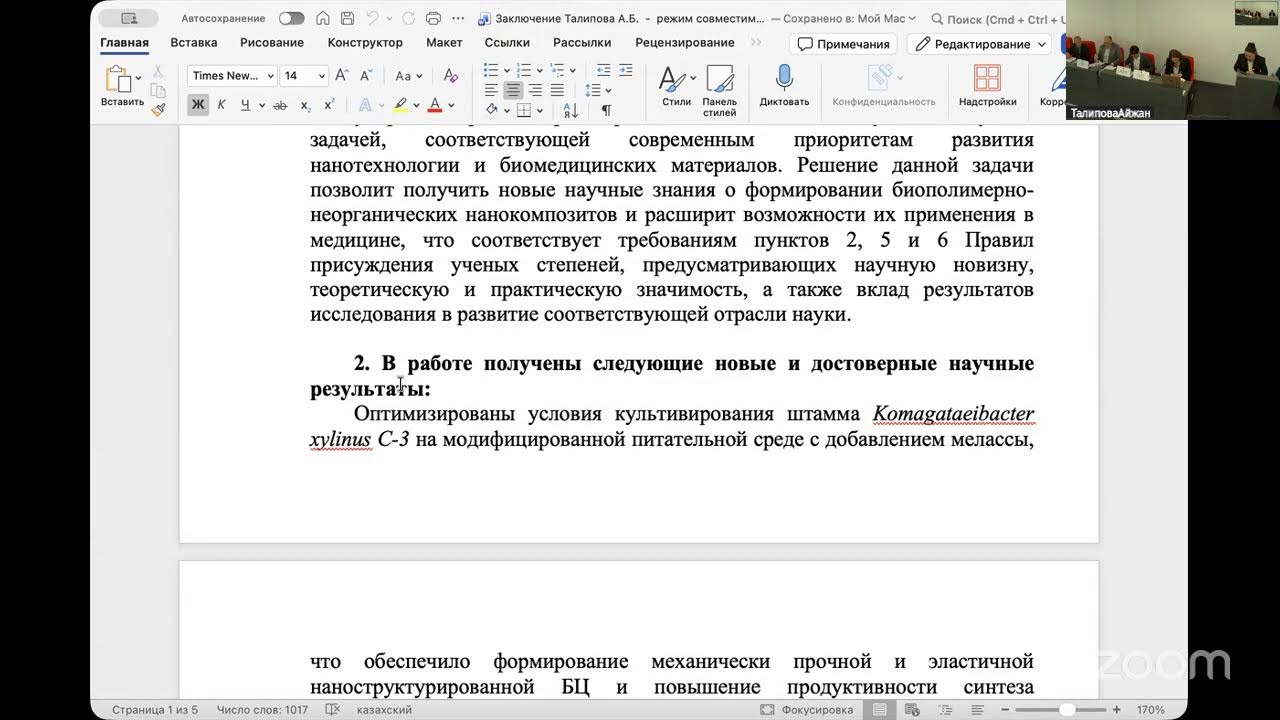The image size is (1280, 720).
Task: Cut selection with scissors icon
Action: click(158, 72)
